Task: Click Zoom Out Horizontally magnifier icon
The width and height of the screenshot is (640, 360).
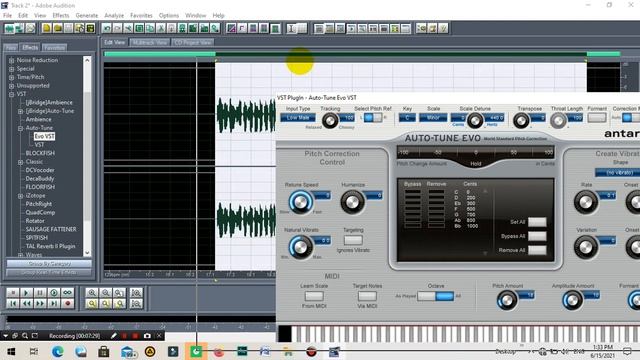Action: (106, 293)
